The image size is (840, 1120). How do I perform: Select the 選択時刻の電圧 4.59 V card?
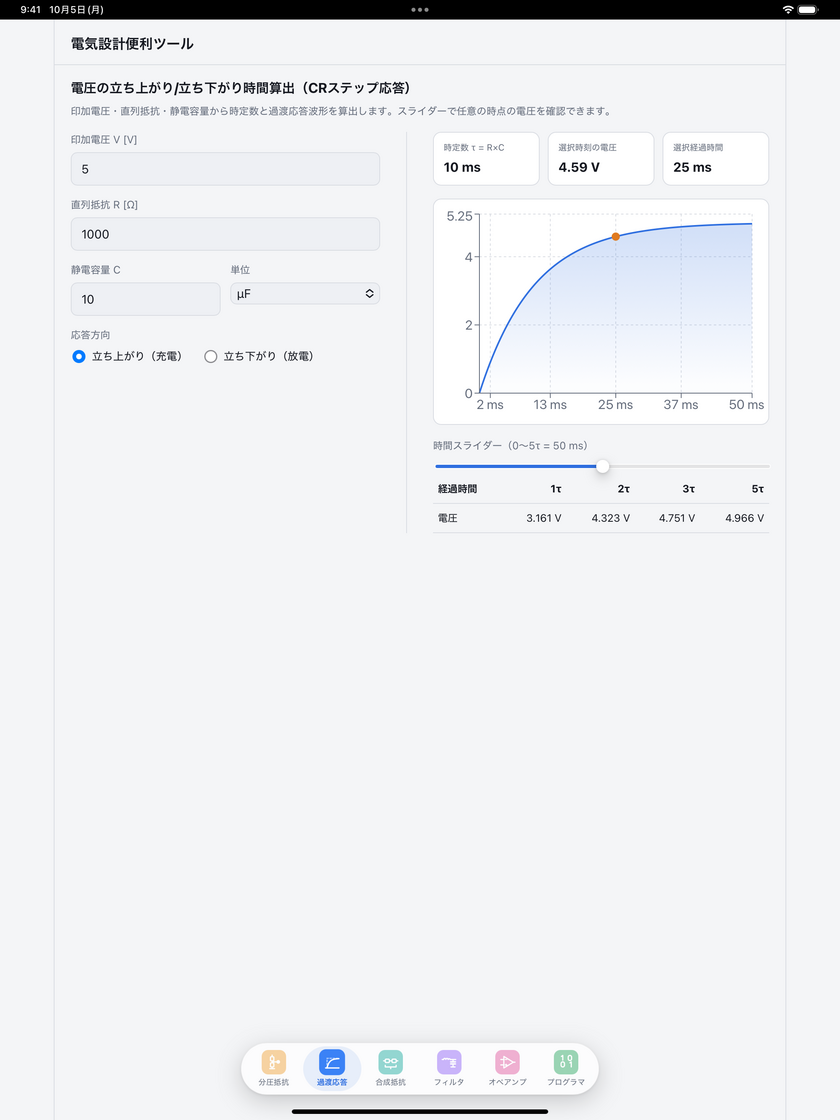[x=601, y=159]
